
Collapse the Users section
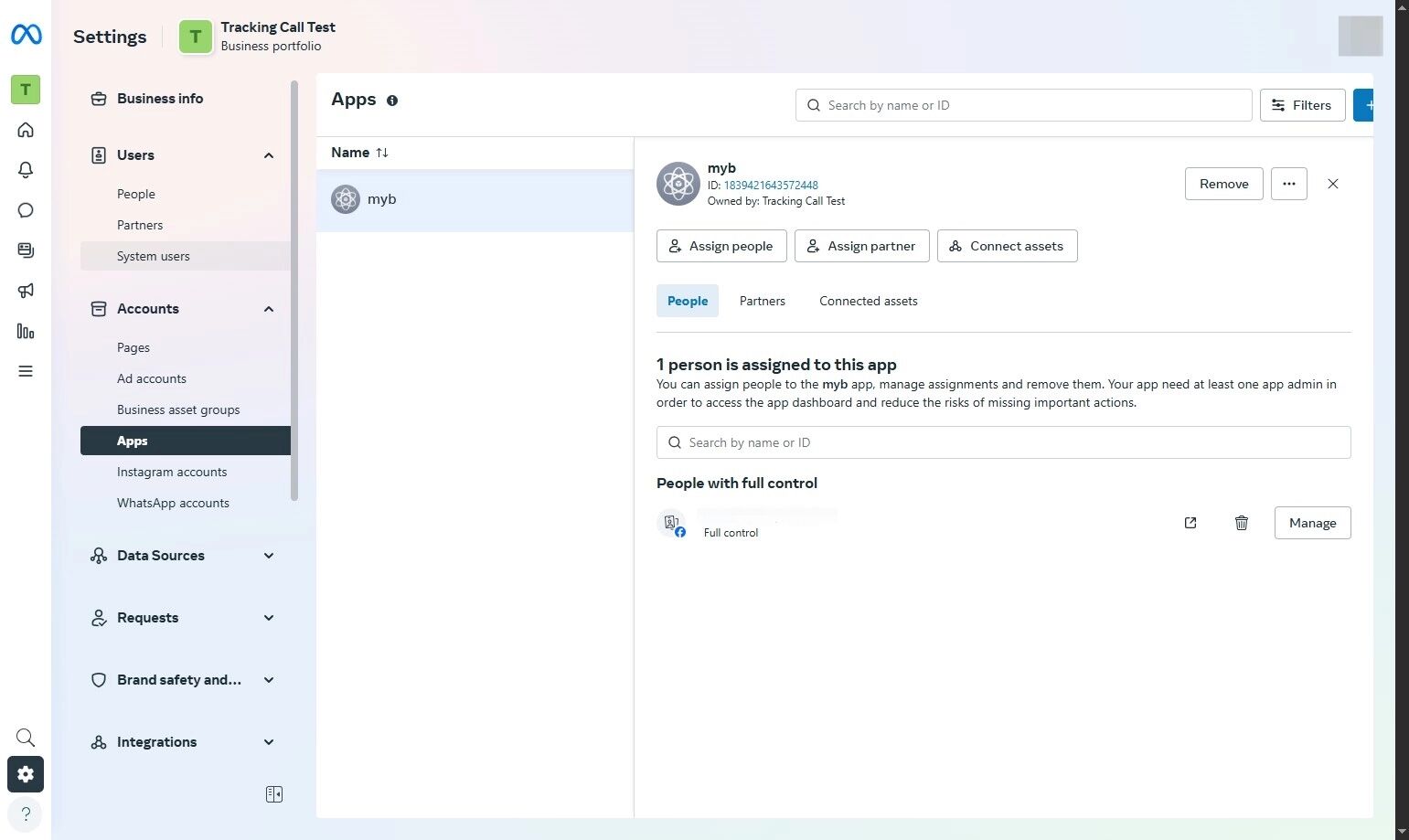[x=268, y=155]
